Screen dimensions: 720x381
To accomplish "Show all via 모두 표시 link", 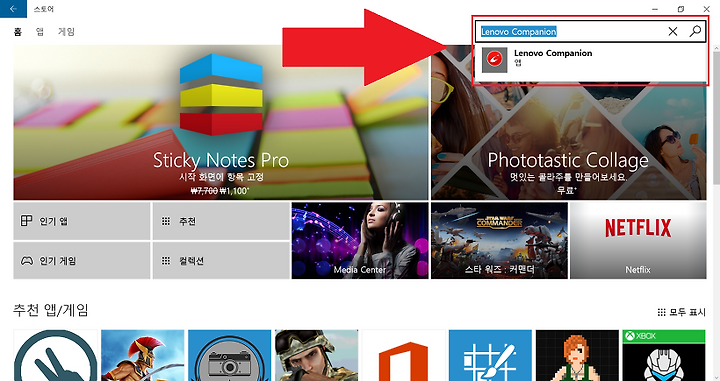I will click(681, 312).
